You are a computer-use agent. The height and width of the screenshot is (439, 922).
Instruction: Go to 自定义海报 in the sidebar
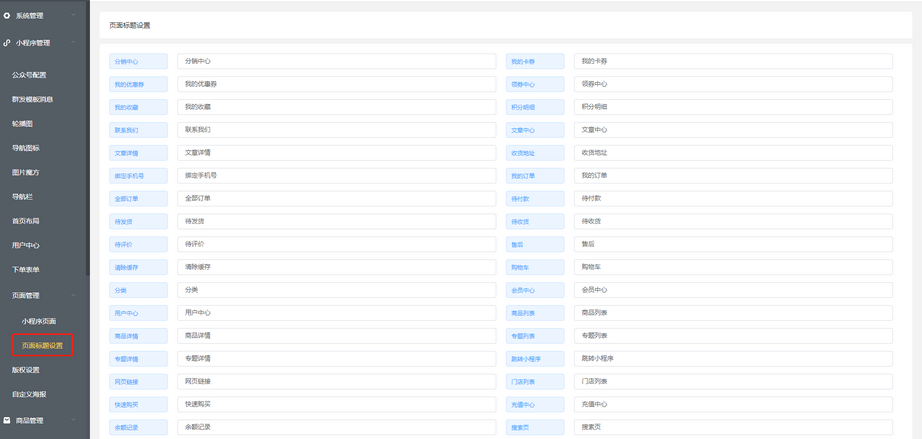29,394
